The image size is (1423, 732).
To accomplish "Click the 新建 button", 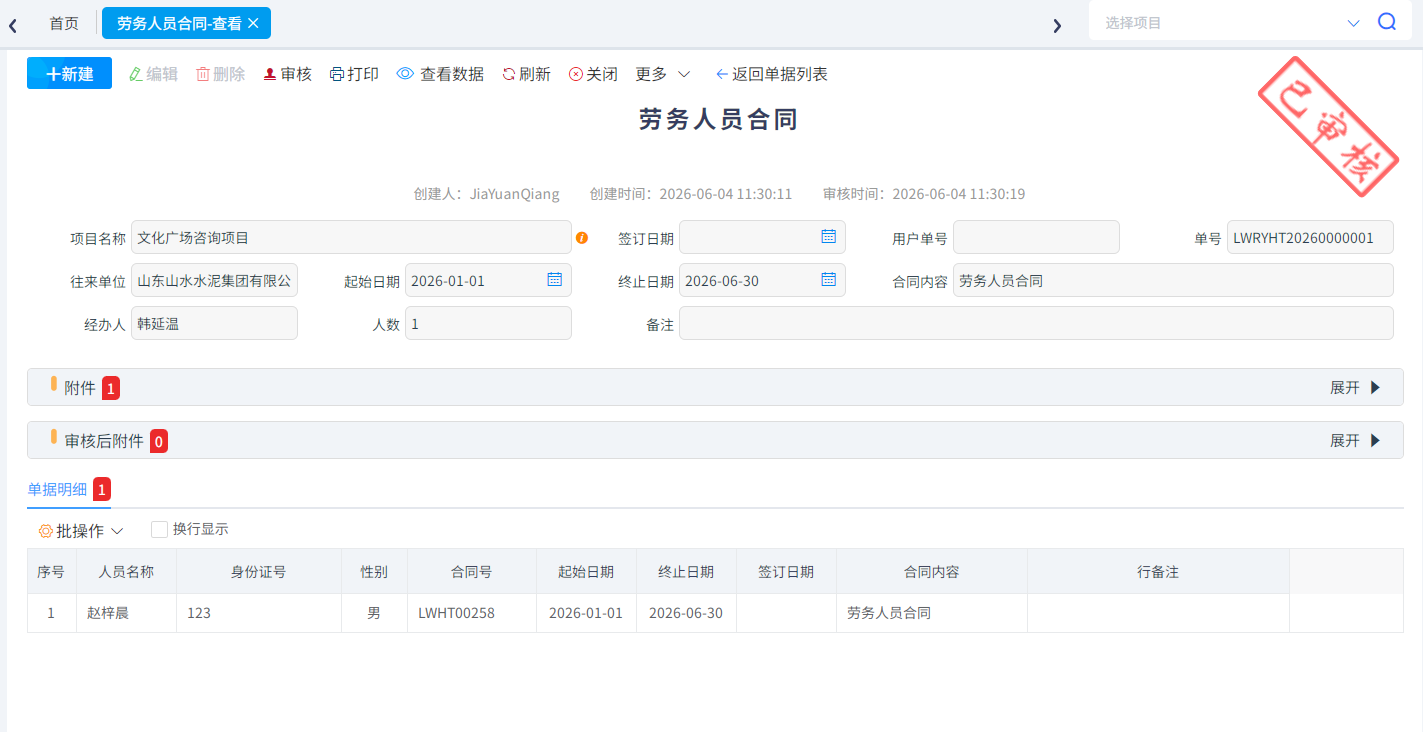I will point(69,74).
